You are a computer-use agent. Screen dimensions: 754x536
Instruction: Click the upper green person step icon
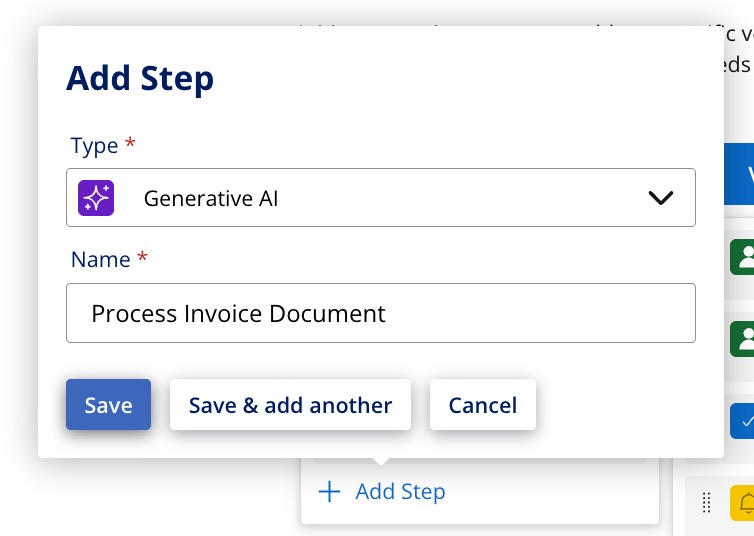[x=742, y=257]
